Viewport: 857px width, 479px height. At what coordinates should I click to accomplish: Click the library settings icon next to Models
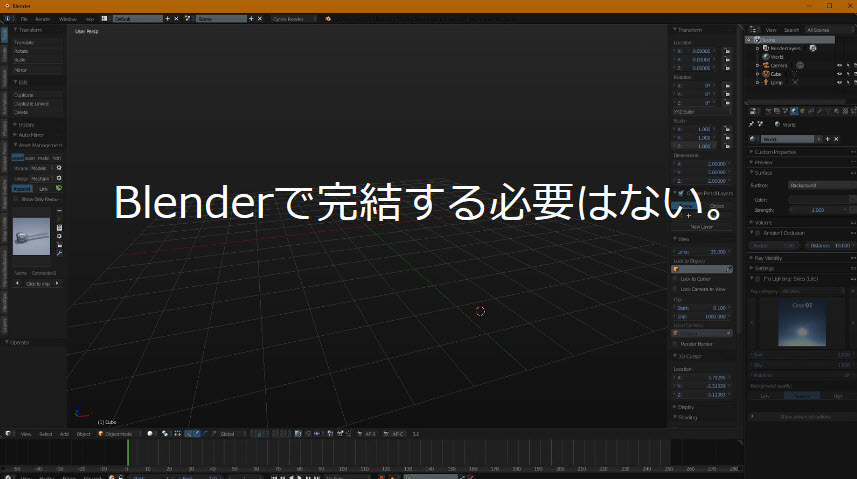point(59,168)
